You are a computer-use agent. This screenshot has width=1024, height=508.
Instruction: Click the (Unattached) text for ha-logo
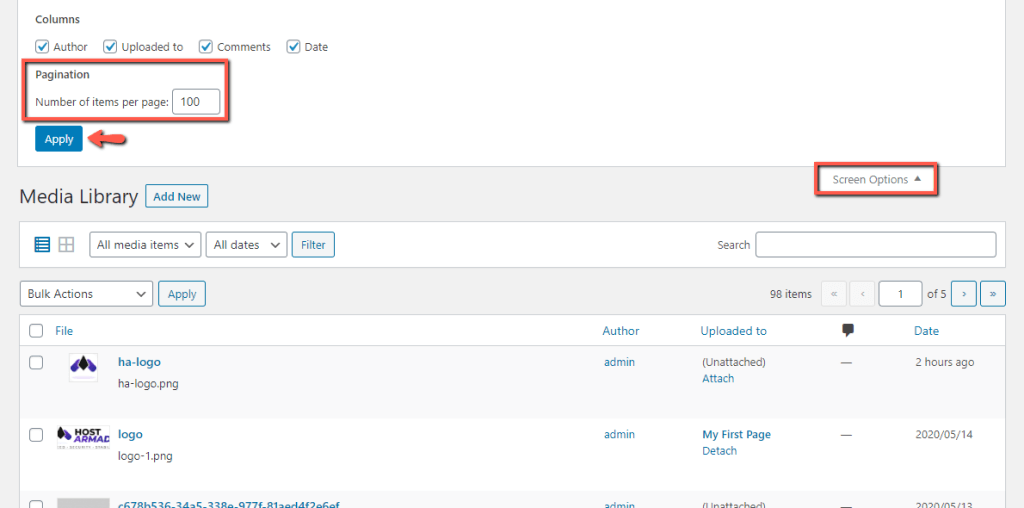(x=733, y=362)
